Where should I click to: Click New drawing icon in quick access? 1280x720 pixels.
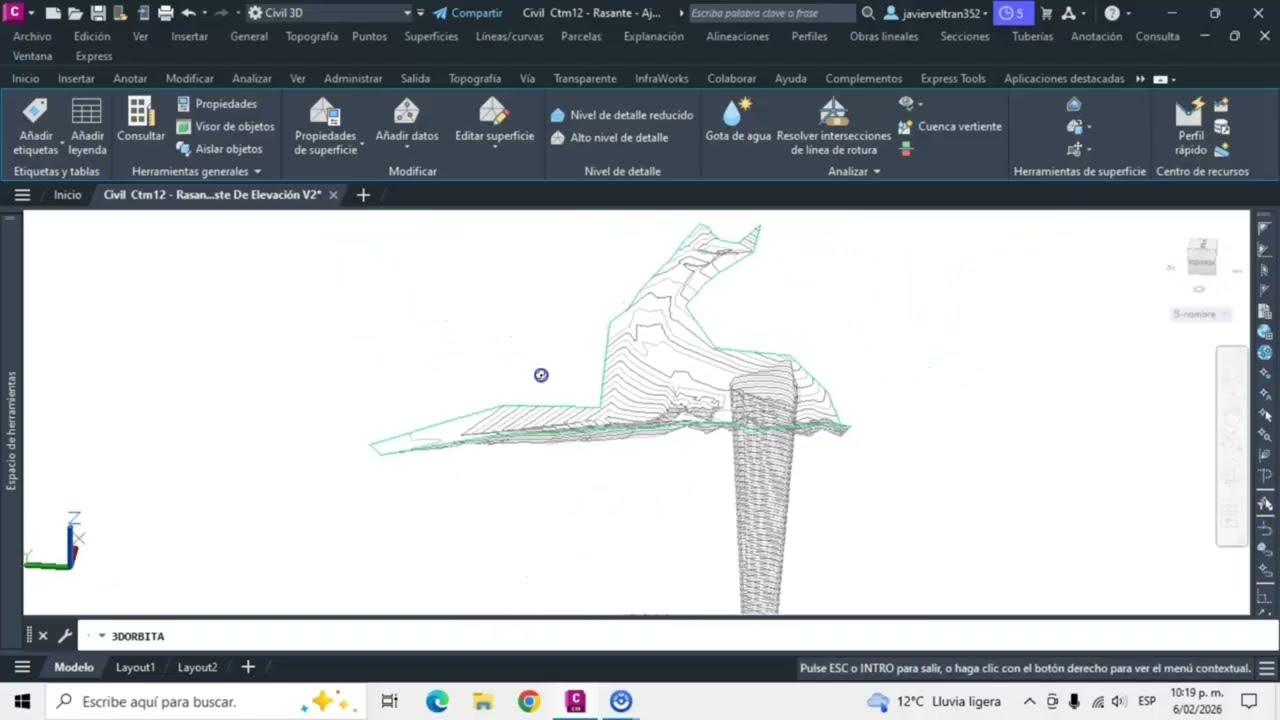click(x=53, y=13)
